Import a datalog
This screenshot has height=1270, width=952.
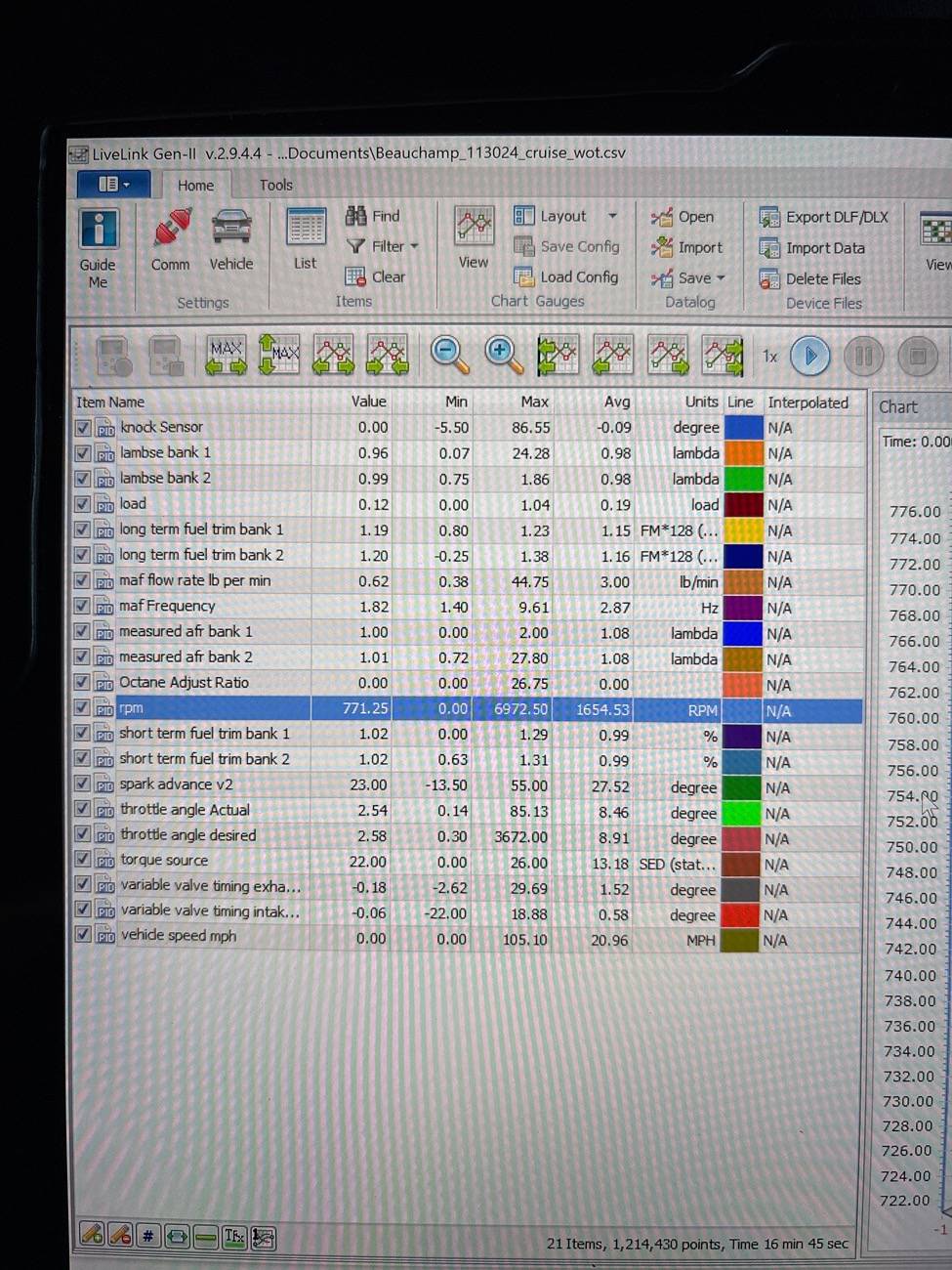[x=686, y=247]
